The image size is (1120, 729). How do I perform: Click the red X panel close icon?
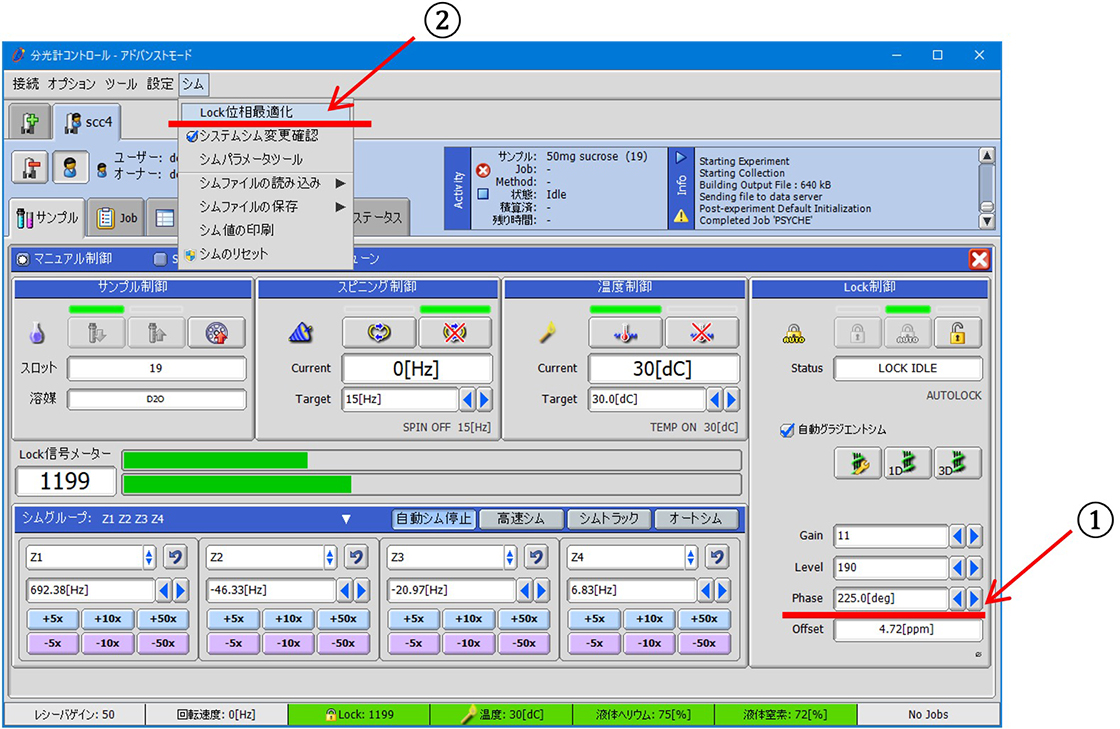(979, 259)
